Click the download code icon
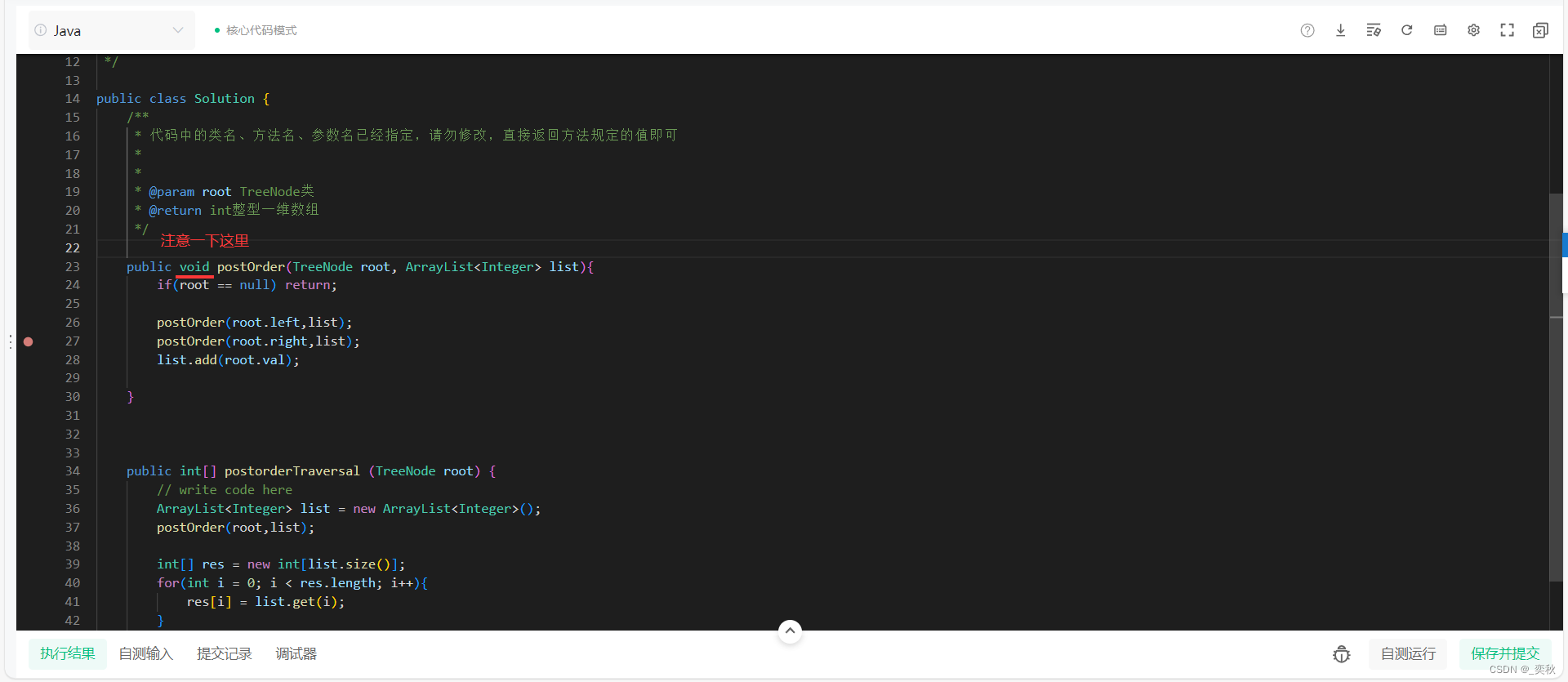Image resolution: width=1568 pixels, height=682 pixels. [x=1340, y=30]
